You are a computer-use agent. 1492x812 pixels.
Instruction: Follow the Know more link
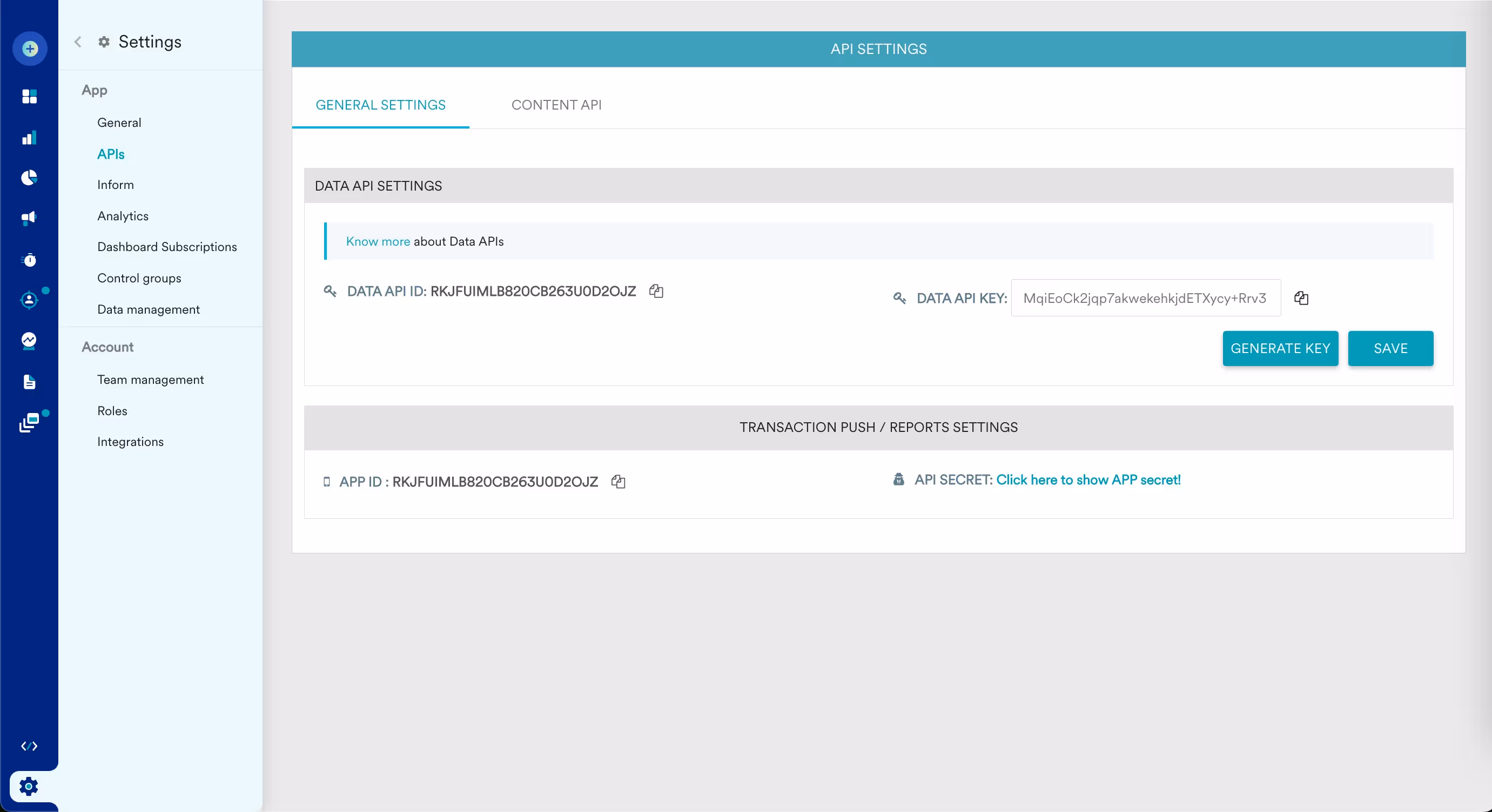click(x=378, y=241)
